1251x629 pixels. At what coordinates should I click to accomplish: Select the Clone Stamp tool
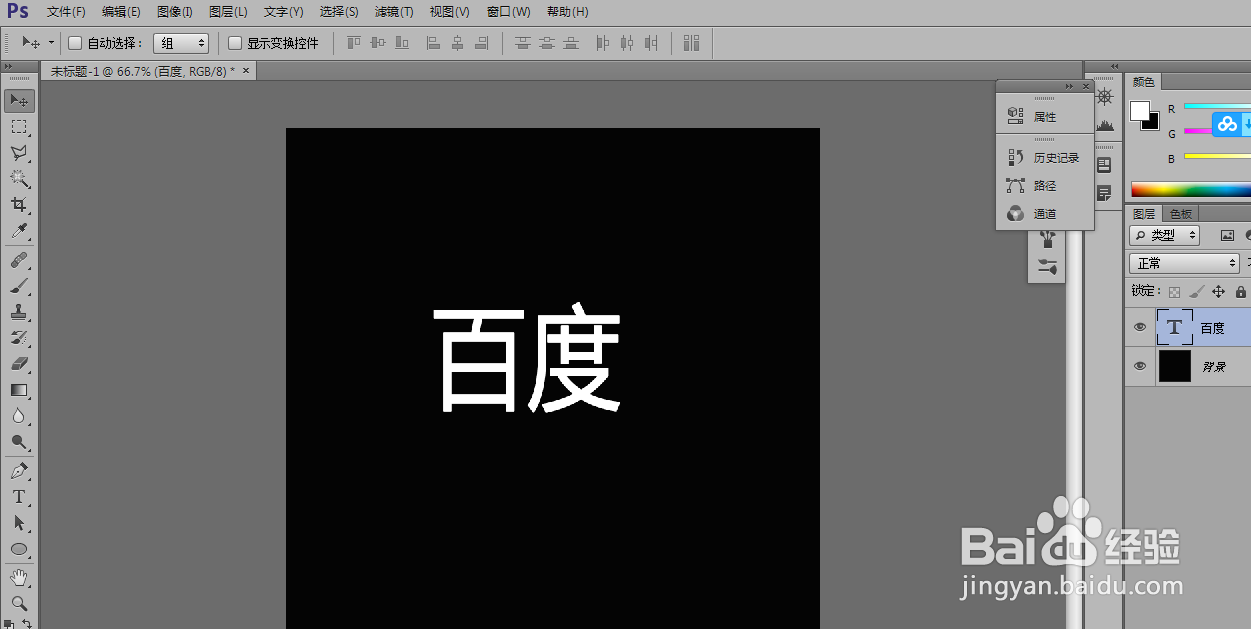point(19,312)
